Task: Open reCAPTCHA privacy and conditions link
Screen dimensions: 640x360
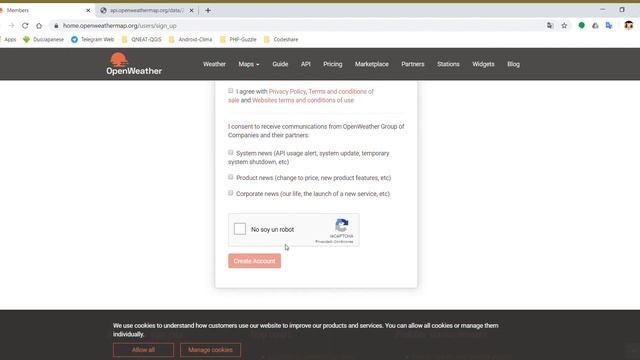Action: click(334, 242)
